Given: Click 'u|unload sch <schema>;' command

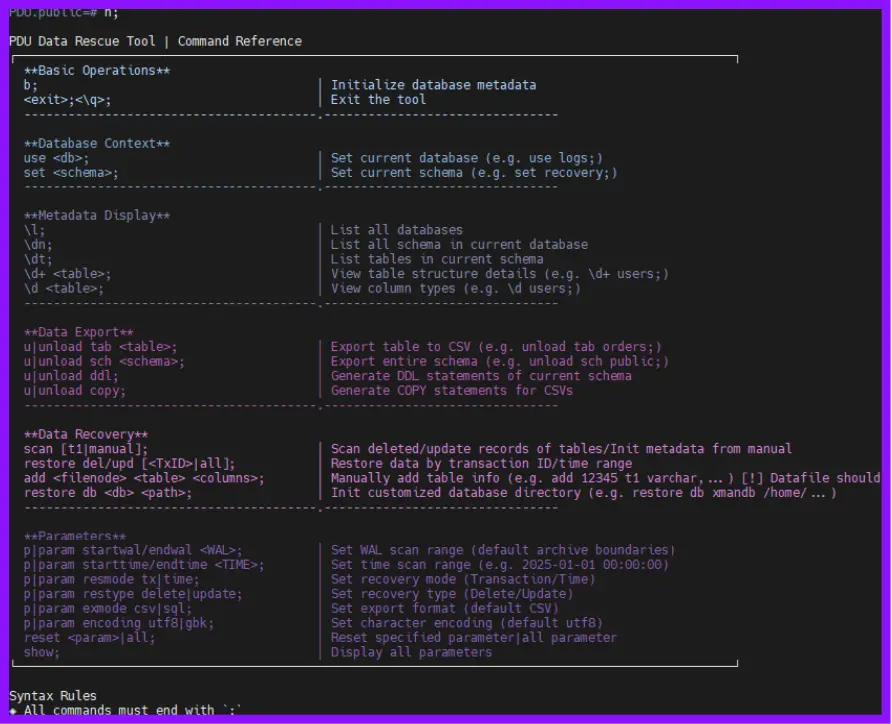Looking at the screenshot, I should click(104, 362).
